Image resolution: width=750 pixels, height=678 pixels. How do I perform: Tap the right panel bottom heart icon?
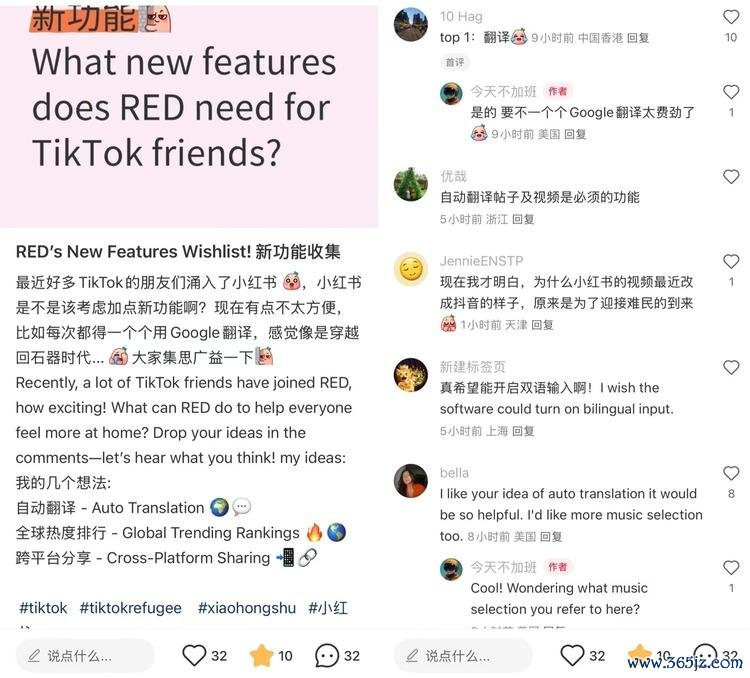(572, 655)
